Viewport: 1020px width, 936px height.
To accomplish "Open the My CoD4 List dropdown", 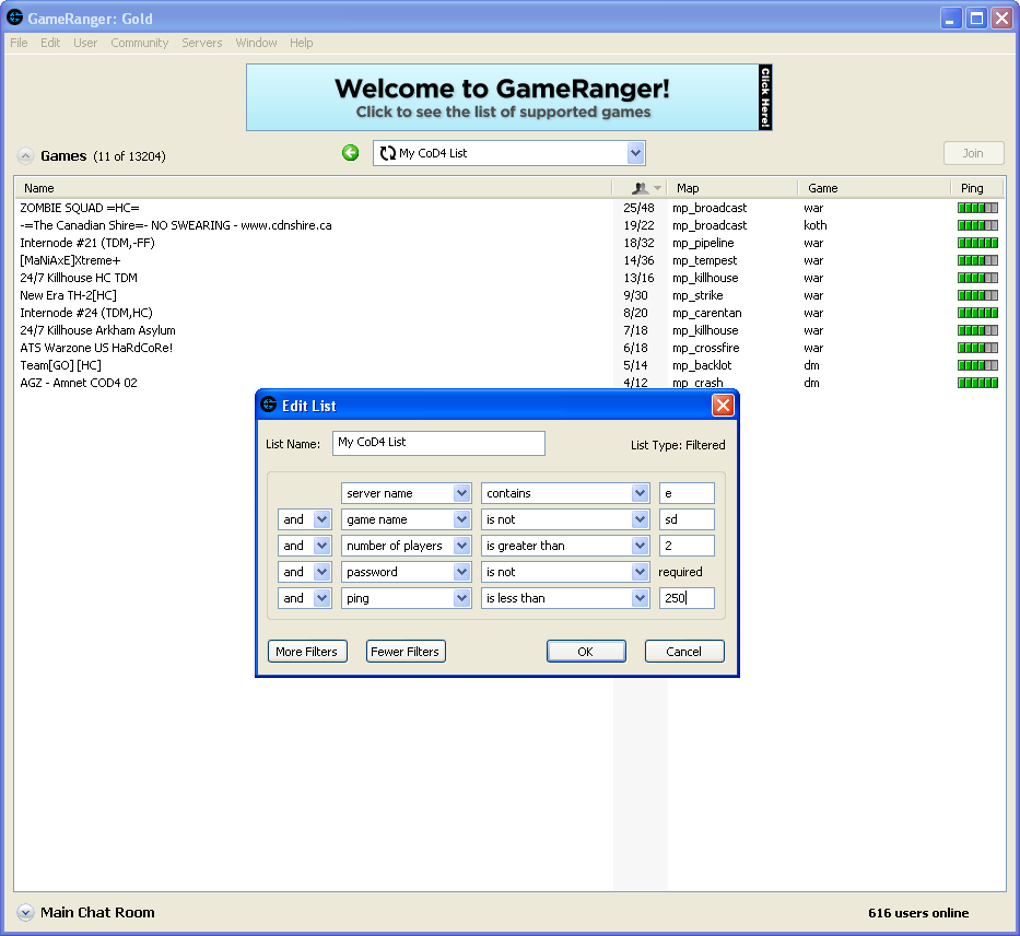I will 636,154.
